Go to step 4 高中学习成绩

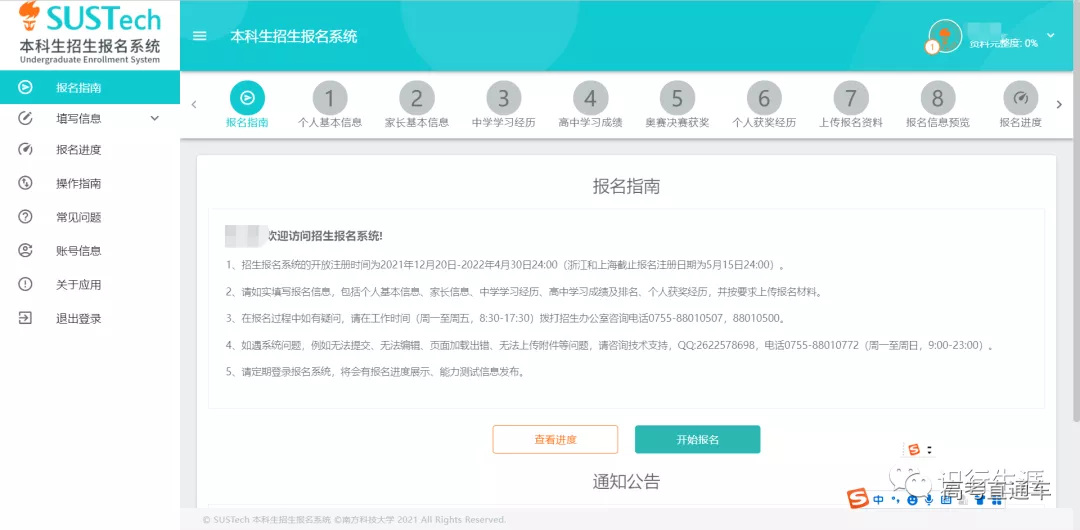[x=590, y=105]
